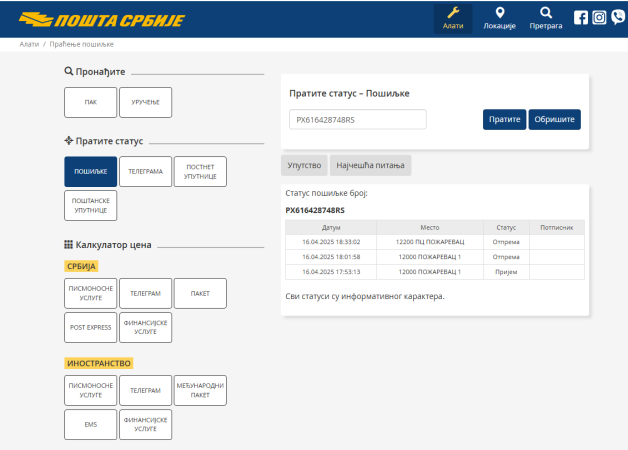Click the tracking number input field
The image size is (628, 450).
(357, 119)
